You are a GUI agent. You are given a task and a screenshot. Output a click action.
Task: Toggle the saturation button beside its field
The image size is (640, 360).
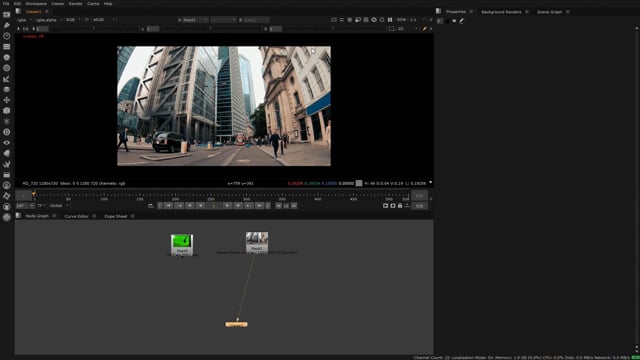point(266,29)
